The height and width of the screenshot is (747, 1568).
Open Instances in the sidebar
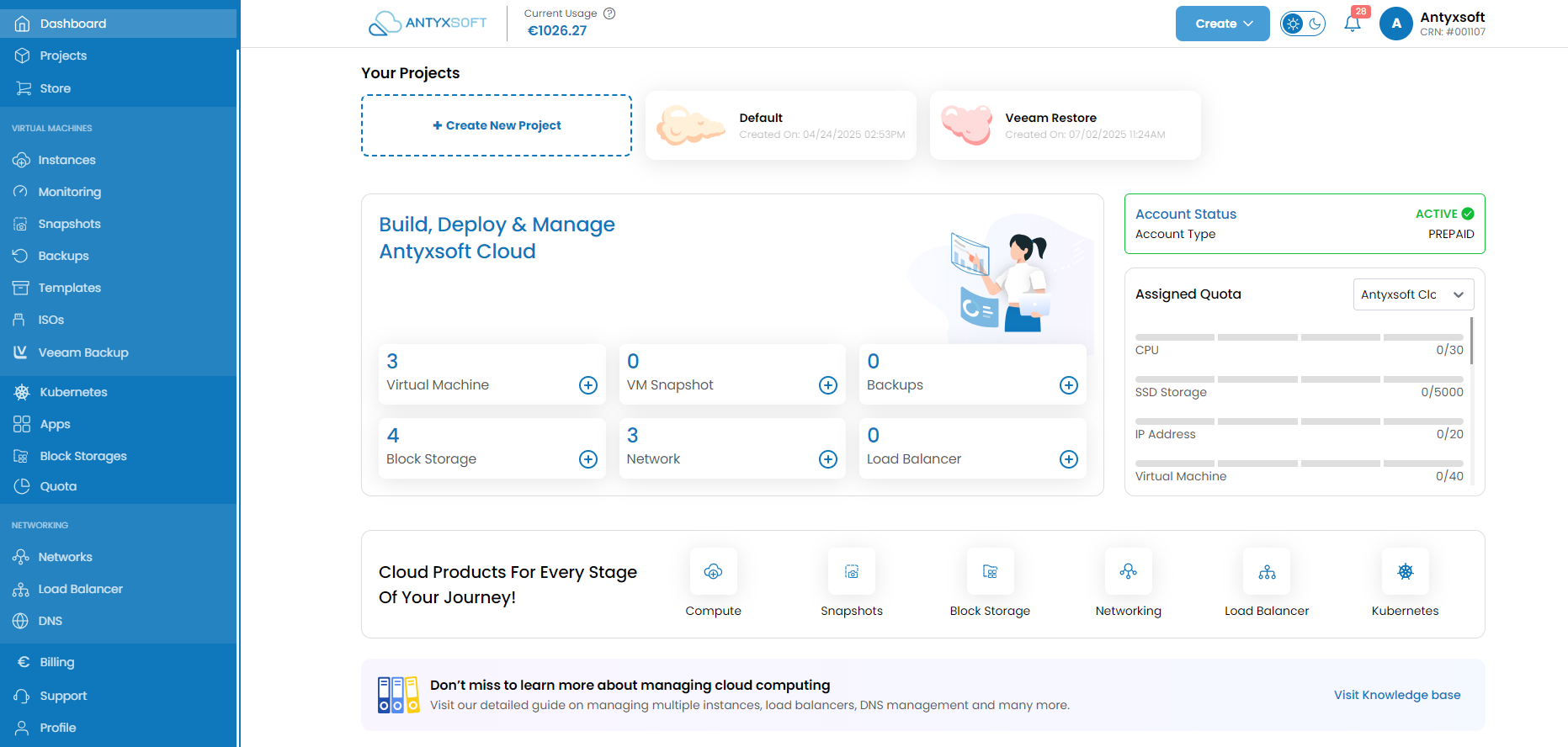click(x=118, y=160)
